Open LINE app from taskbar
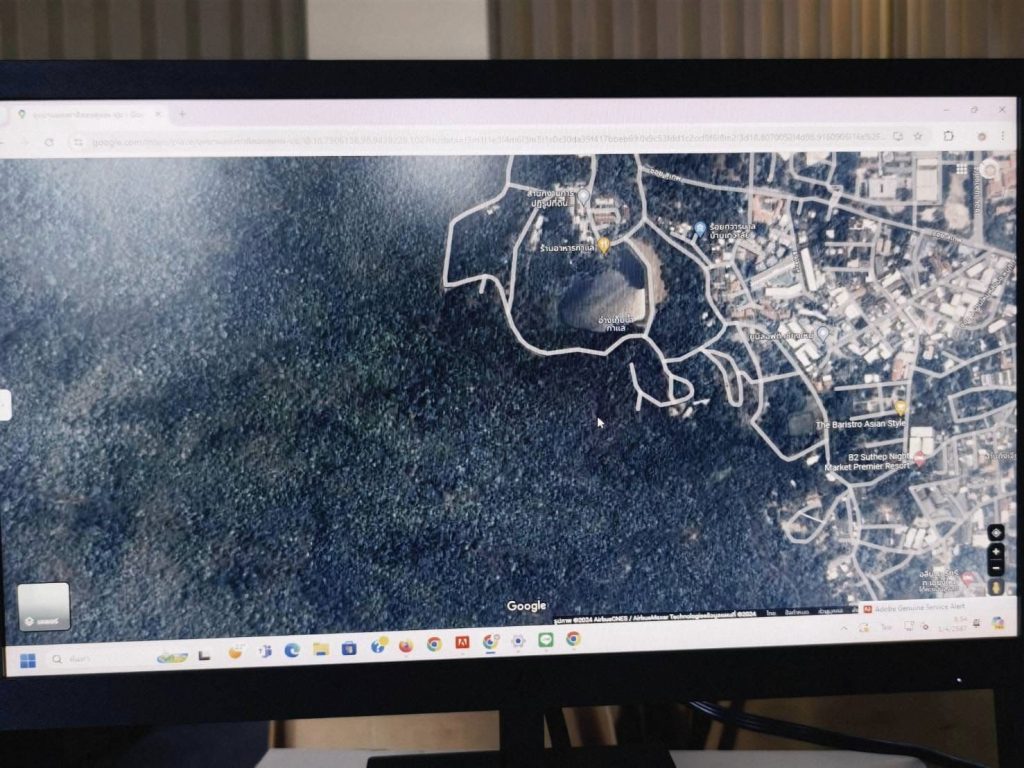This screenshot has height=768, width=1024. click(546, 640)
